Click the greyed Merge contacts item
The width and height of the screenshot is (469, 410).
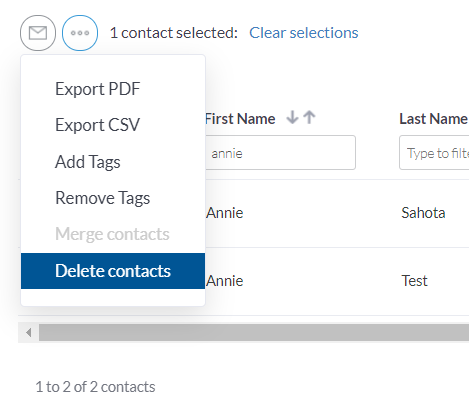[113, 234]
